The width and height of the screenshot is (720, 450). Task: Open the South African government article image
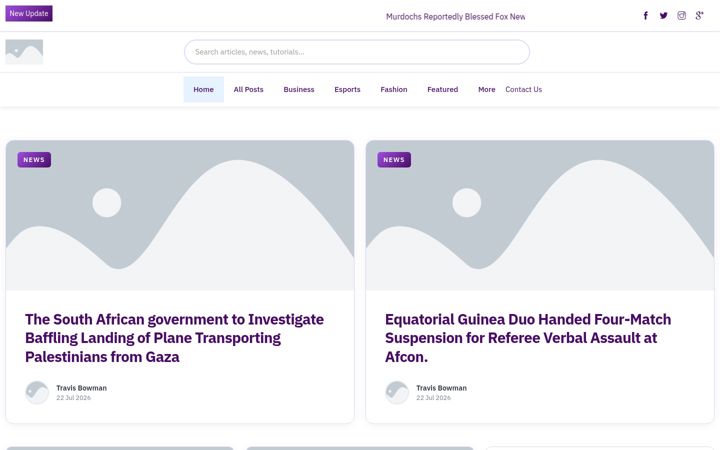180,215
